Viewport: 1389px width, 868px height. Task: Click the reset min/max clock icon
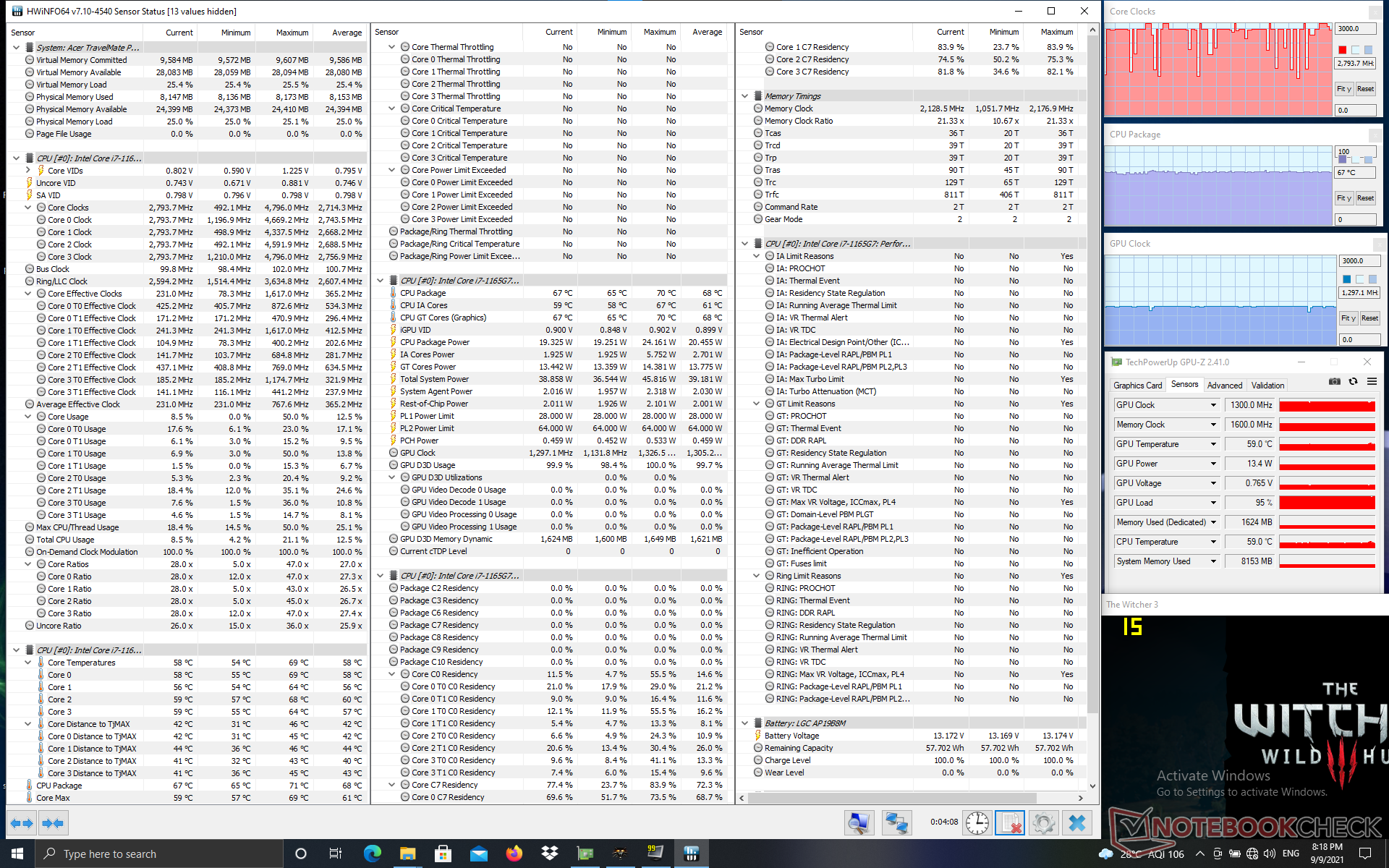977,823
